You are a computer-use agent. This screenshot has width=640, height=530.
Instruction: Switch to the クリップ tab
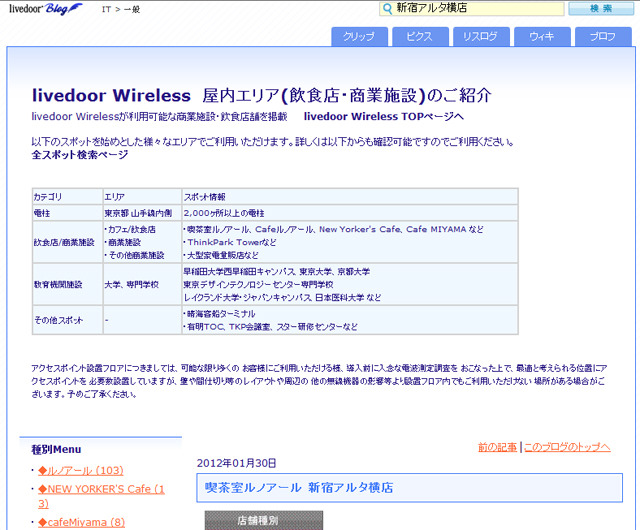pos(359,37)
